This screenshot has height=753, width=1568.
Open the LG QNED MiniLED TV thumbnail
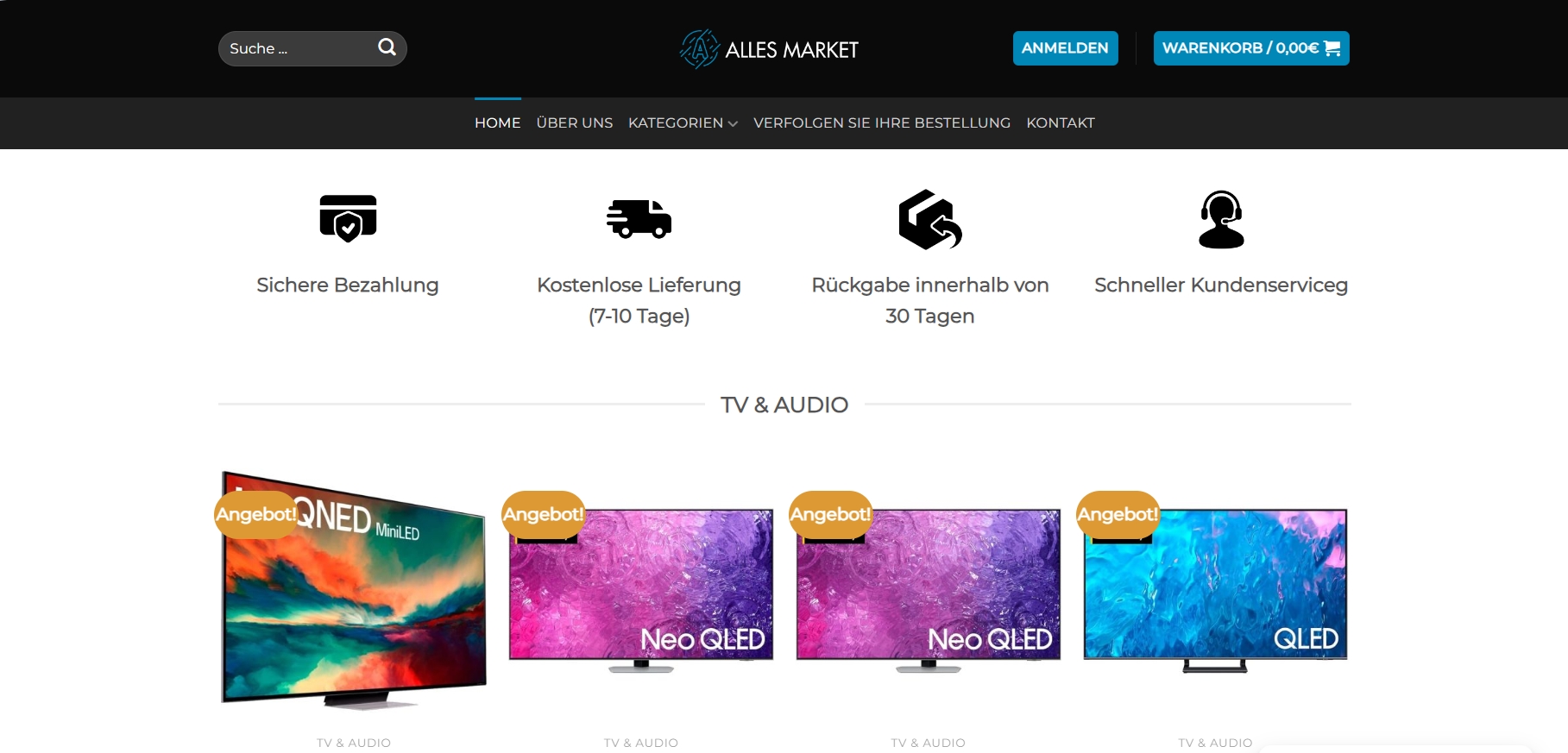[x=354, y=590]
